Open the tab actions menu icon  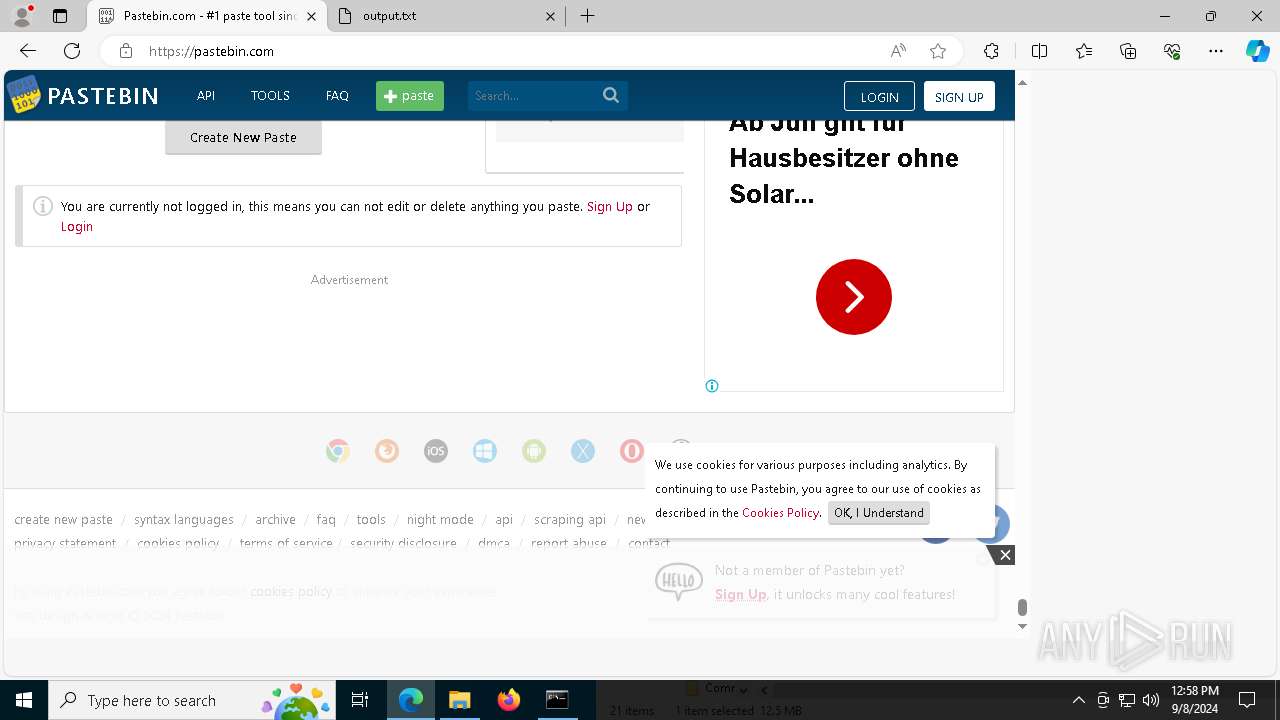60,16
